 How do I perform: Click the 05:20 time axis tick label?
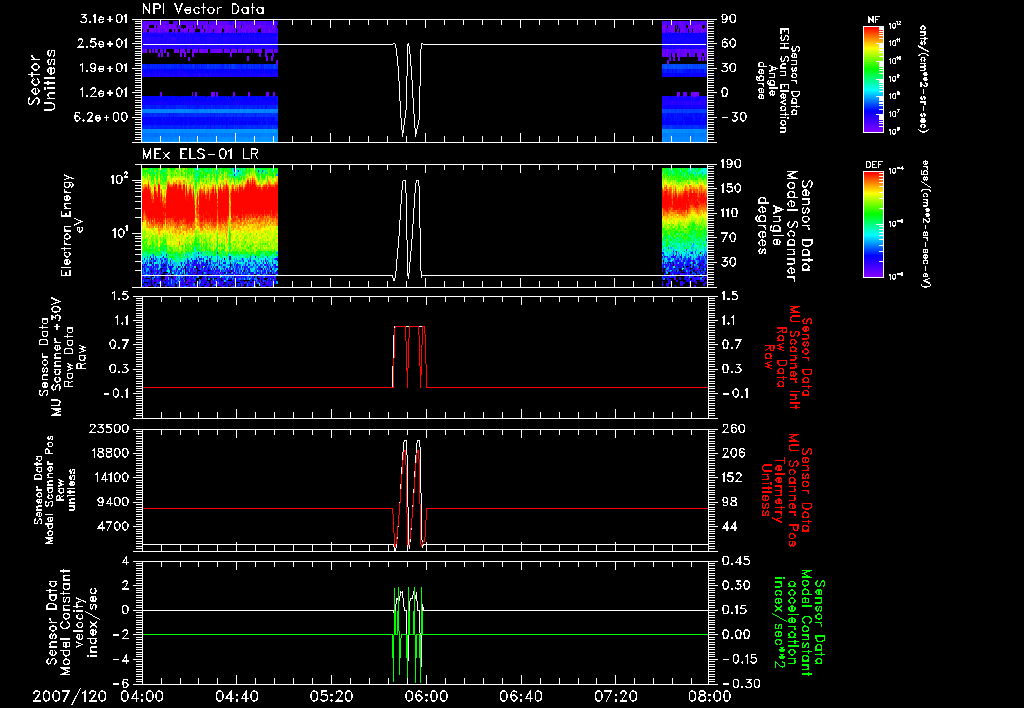(x=331, y=696)
